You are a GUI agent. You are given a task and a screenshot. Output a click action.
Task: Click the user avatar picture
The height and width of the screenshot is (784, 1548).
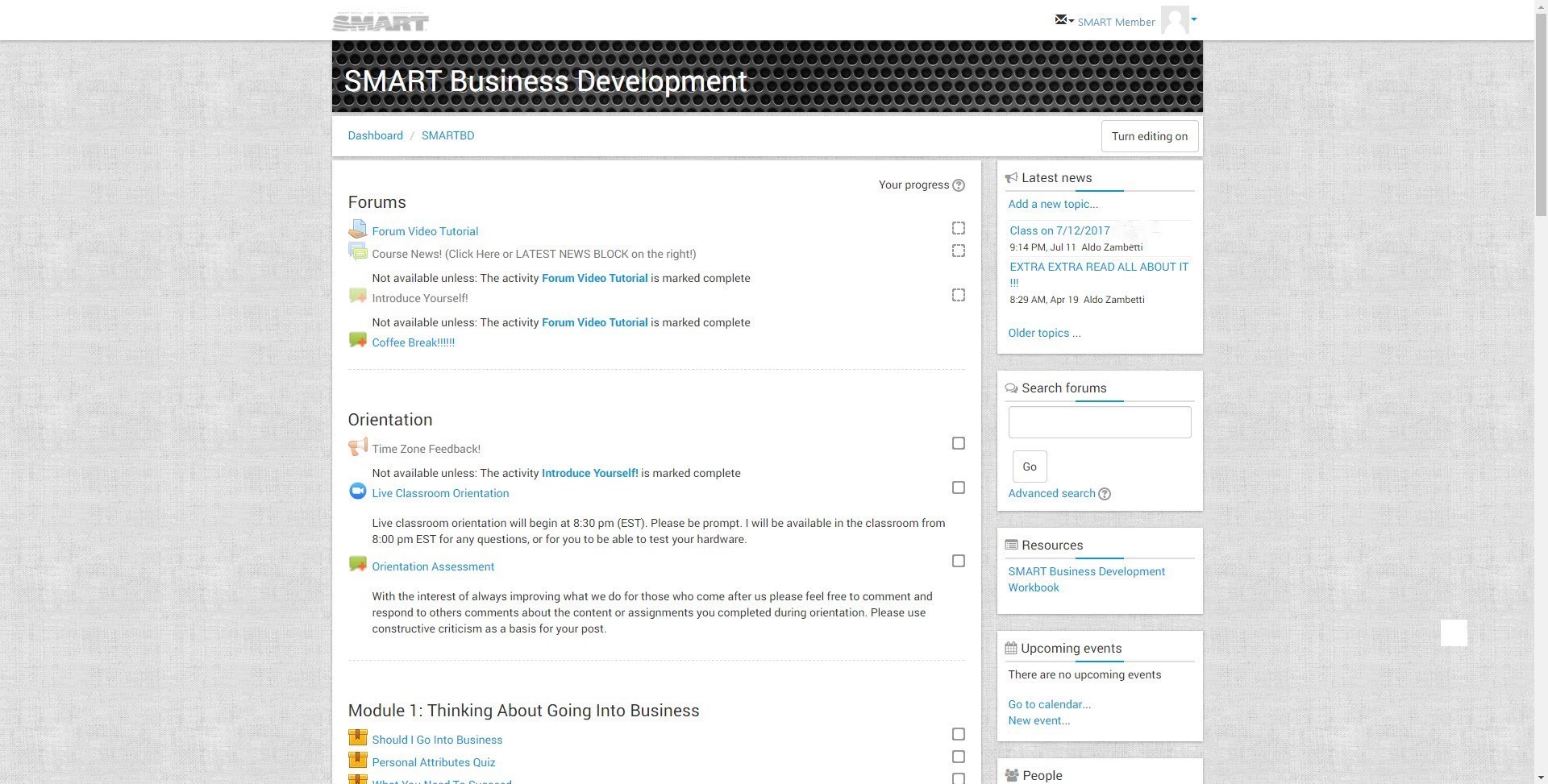coord(1175,20)
